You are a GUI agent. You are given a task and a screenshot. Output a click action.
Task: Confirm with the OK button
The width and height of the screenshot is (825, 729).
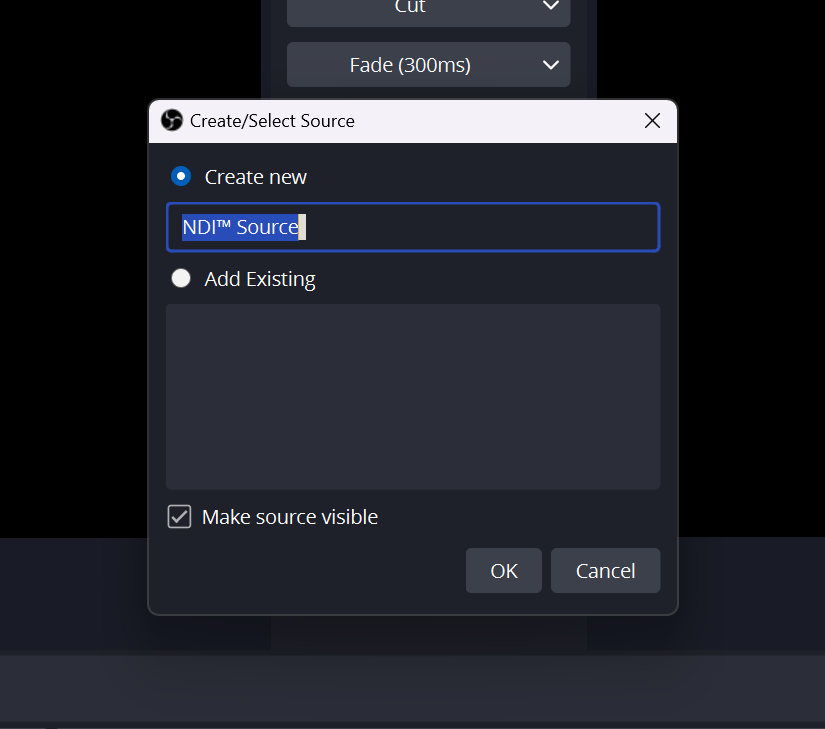click(504, 571)
